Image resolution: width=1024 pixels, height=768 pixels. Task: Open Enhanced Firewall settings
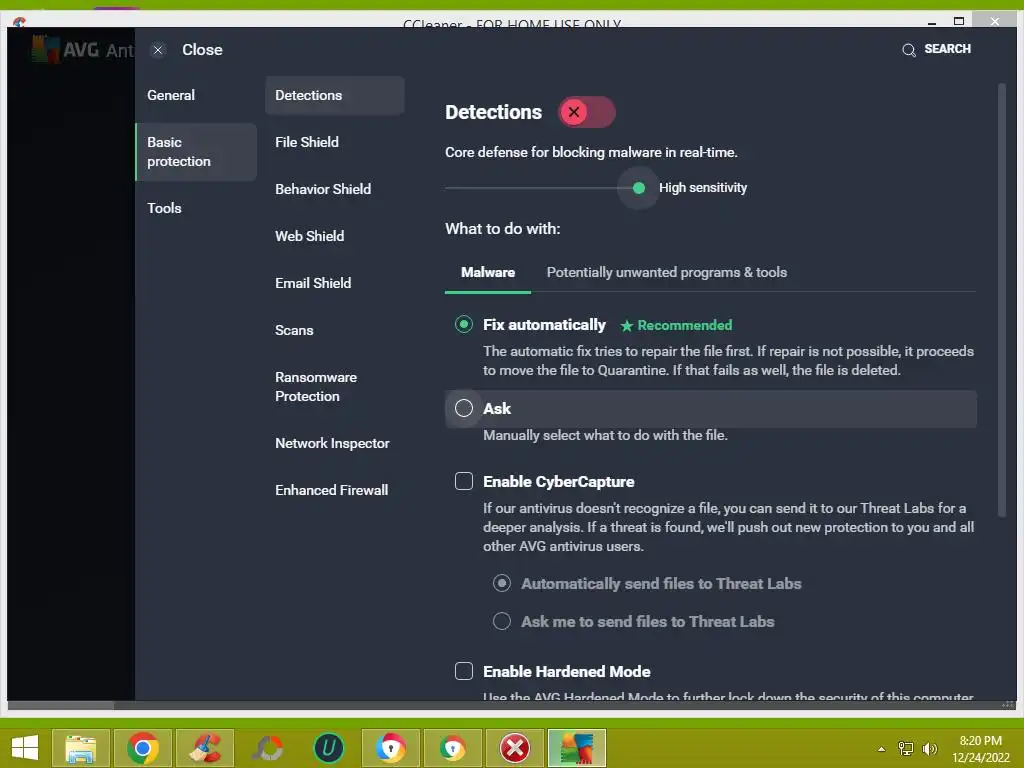click(334, 490)
